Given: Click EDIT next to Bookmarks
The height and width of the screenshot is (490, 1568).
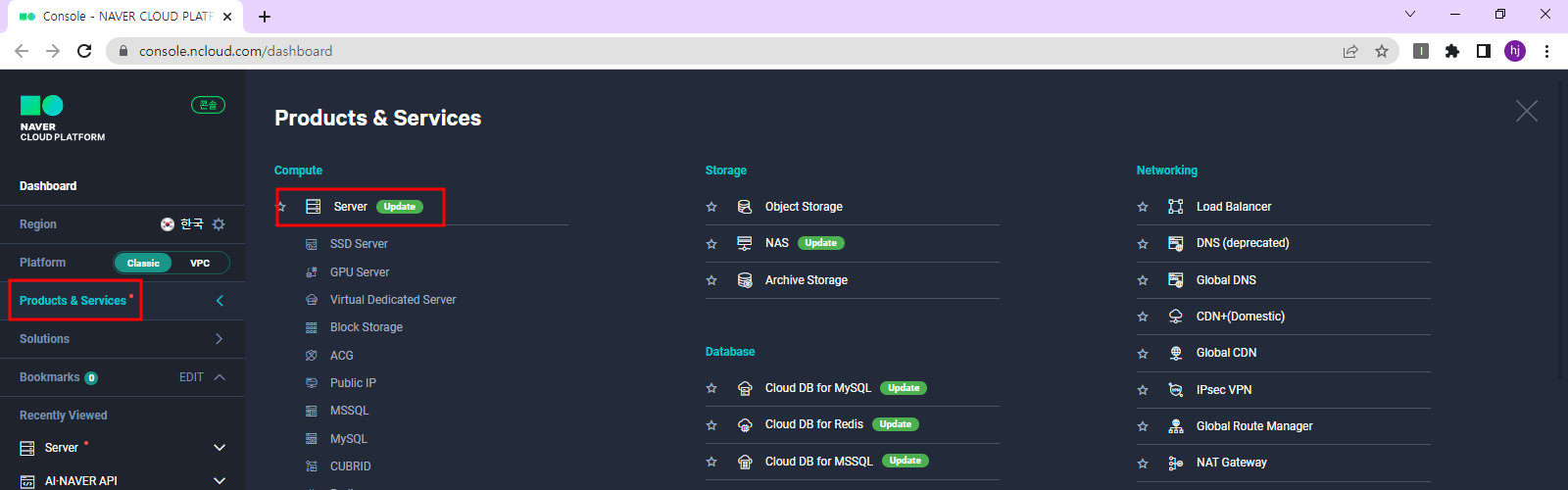Looking at the screenshot, I should [191, 377].
